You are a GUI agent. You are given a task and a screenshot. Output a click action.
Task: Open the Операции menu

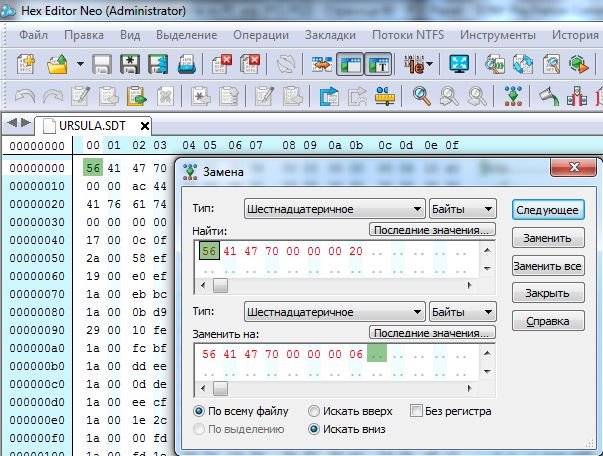261,35
